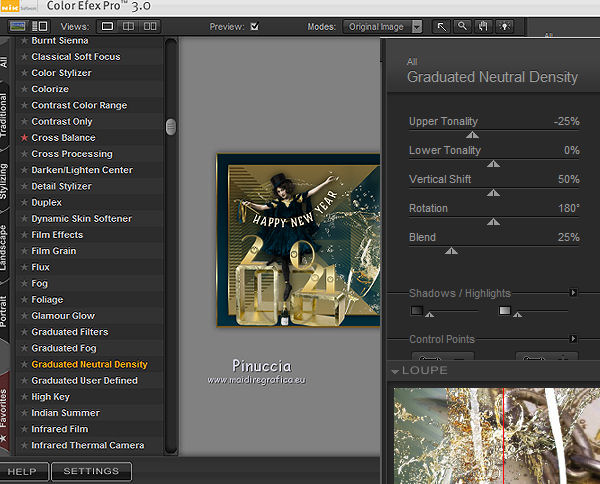Select the Glamour Glow filter
The width and height of the screenshot is (600, 484).
63,316
